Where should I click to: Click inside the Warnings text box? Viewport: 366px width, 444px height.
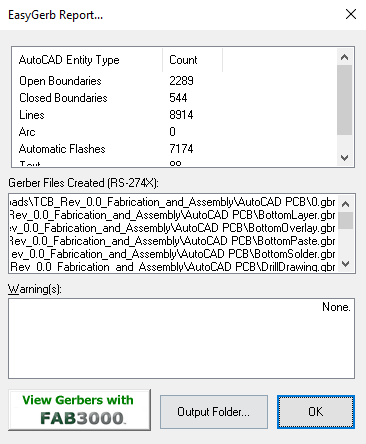pos(181,339)
